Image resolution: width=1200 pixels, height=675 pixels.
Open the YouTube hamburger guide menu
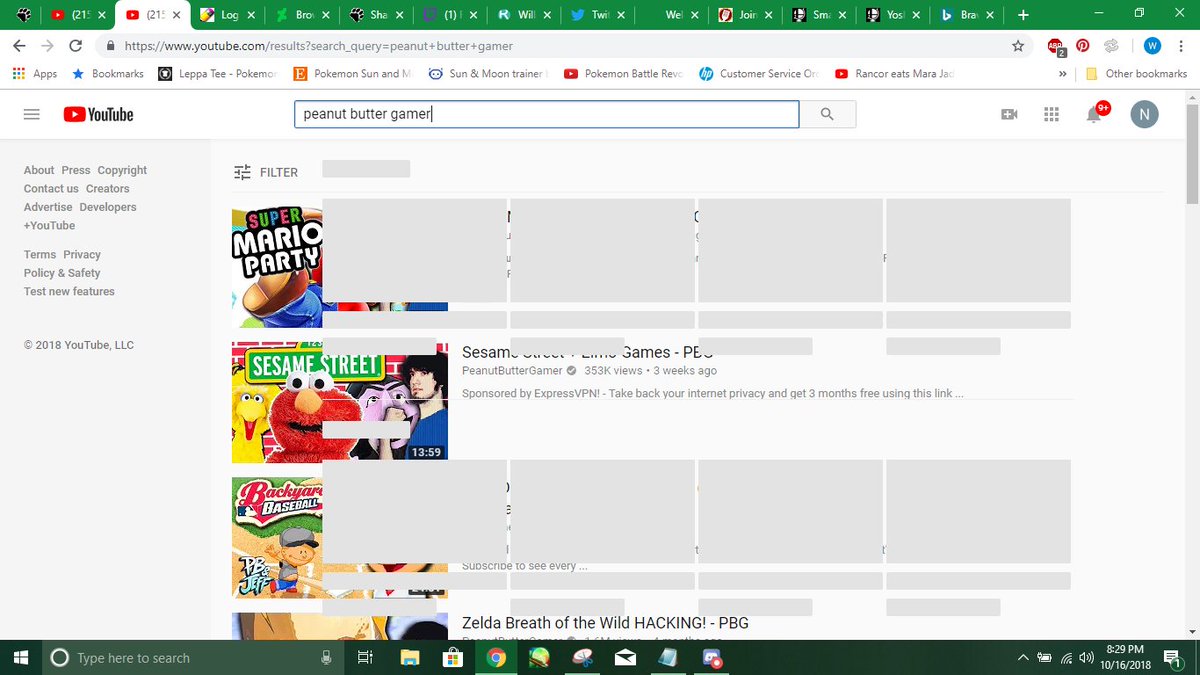coord(31,115)
